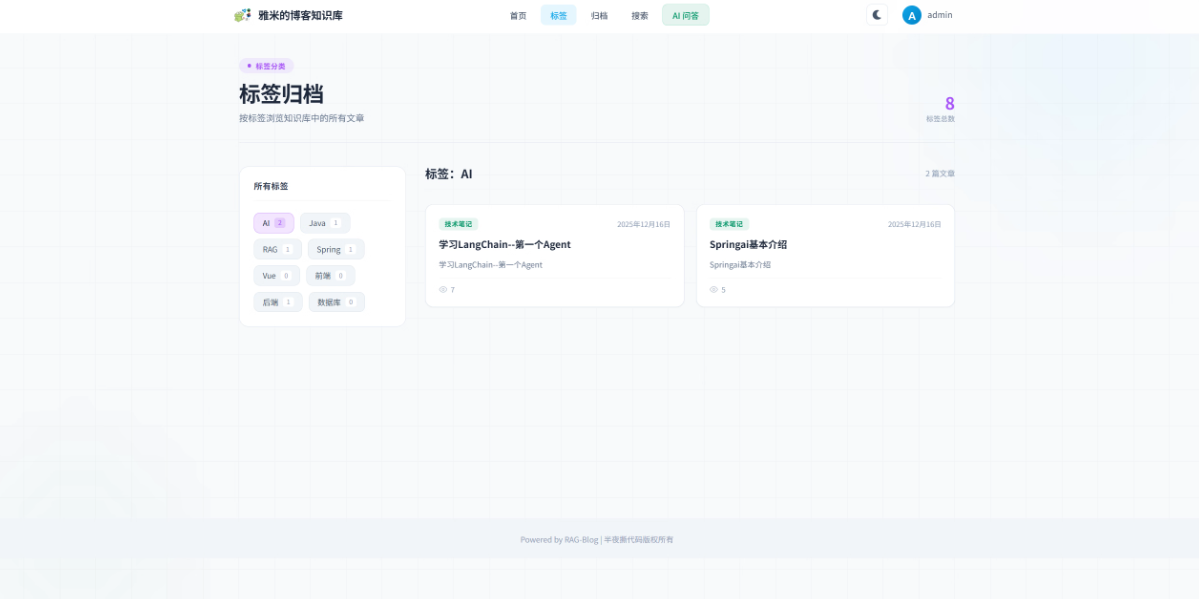Click the admin username
The image size is (1199, 599).
pyautogui.click(x=940, y=15)
